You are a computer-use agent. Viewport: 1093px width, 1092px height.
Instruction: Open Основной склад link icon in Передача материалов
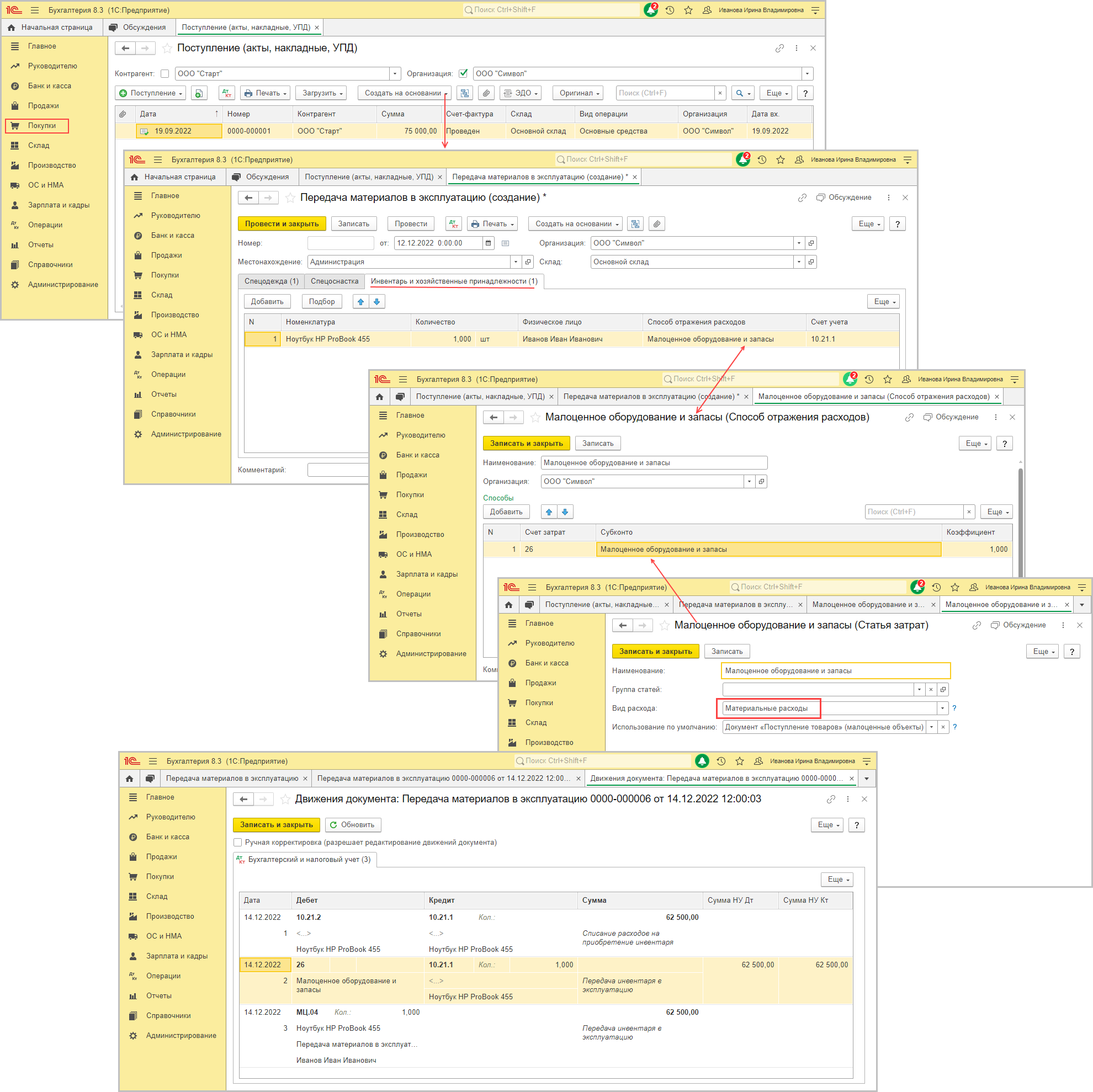[x=811, y=262]
